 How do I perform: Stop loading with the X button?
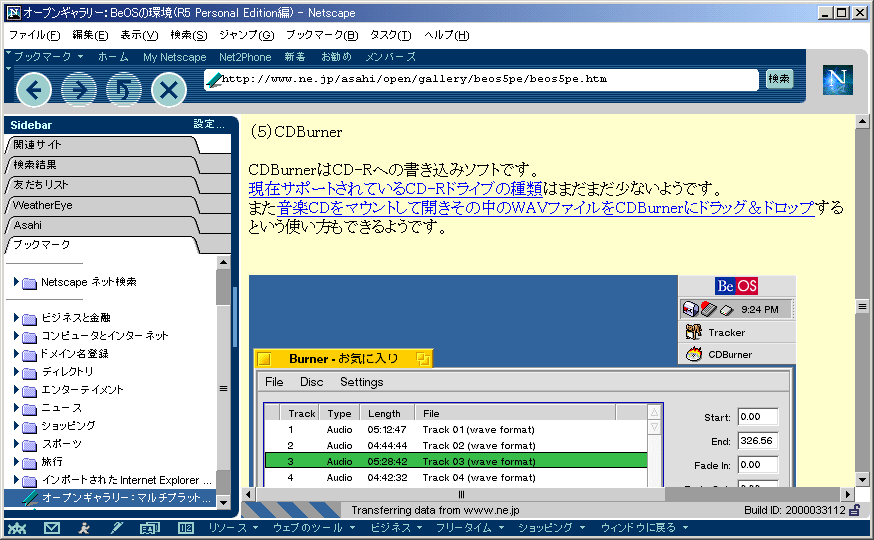point(169,90)
